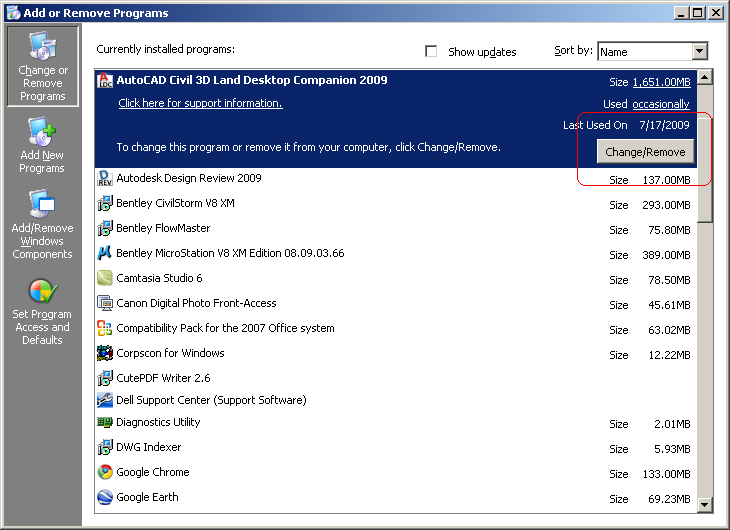
Task: Select CutePDF Writer 2.6 in the list
Action: tap(163, 378)
